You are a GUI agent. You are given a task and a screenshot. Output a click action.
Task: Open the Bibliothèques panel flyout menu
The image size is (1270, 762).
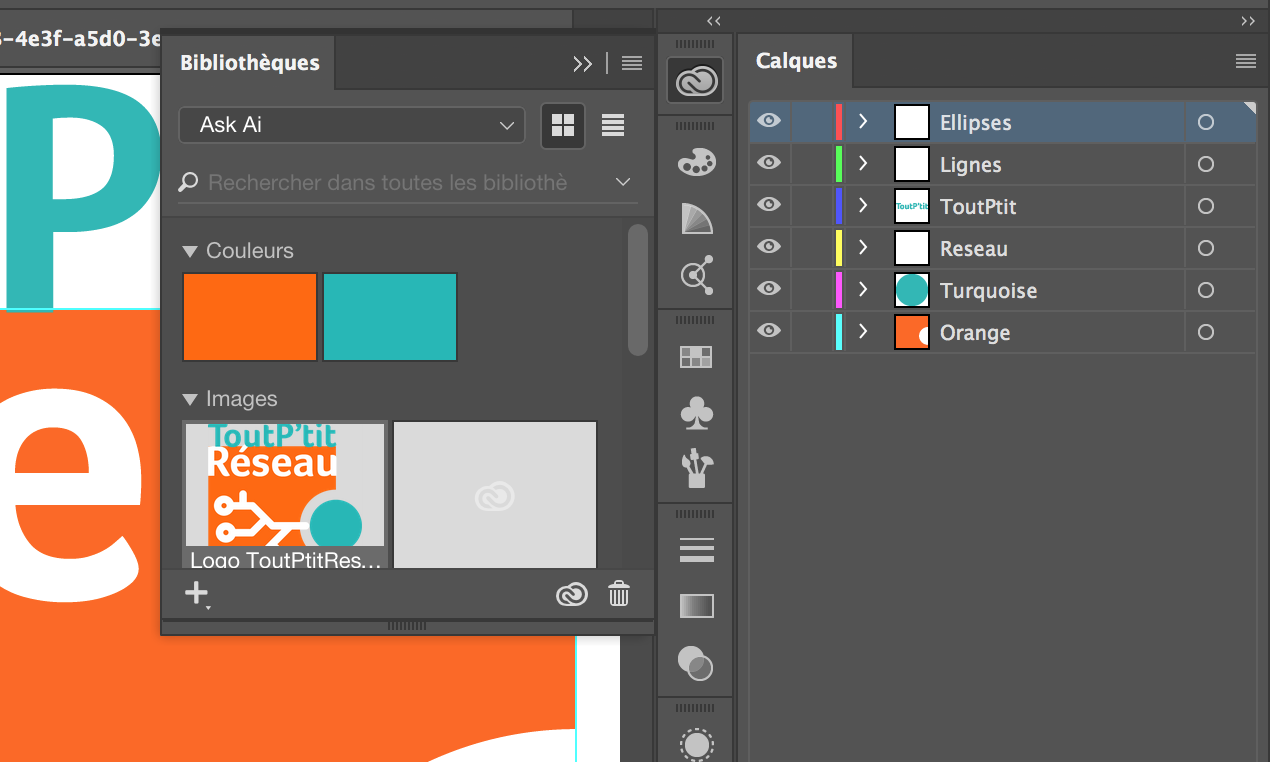tap(631, 62)
